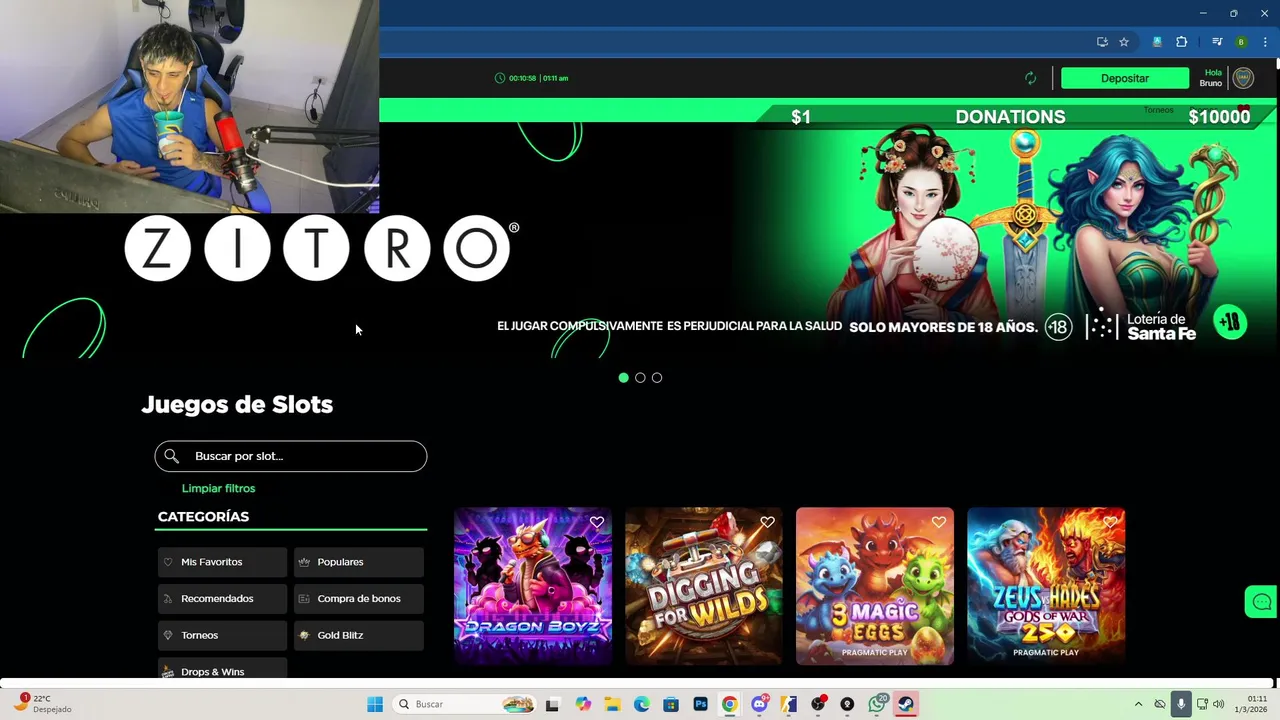Click the Limpiar filtros link
The width and height of the screenshot is (1280, 720).
pos(218,488)
